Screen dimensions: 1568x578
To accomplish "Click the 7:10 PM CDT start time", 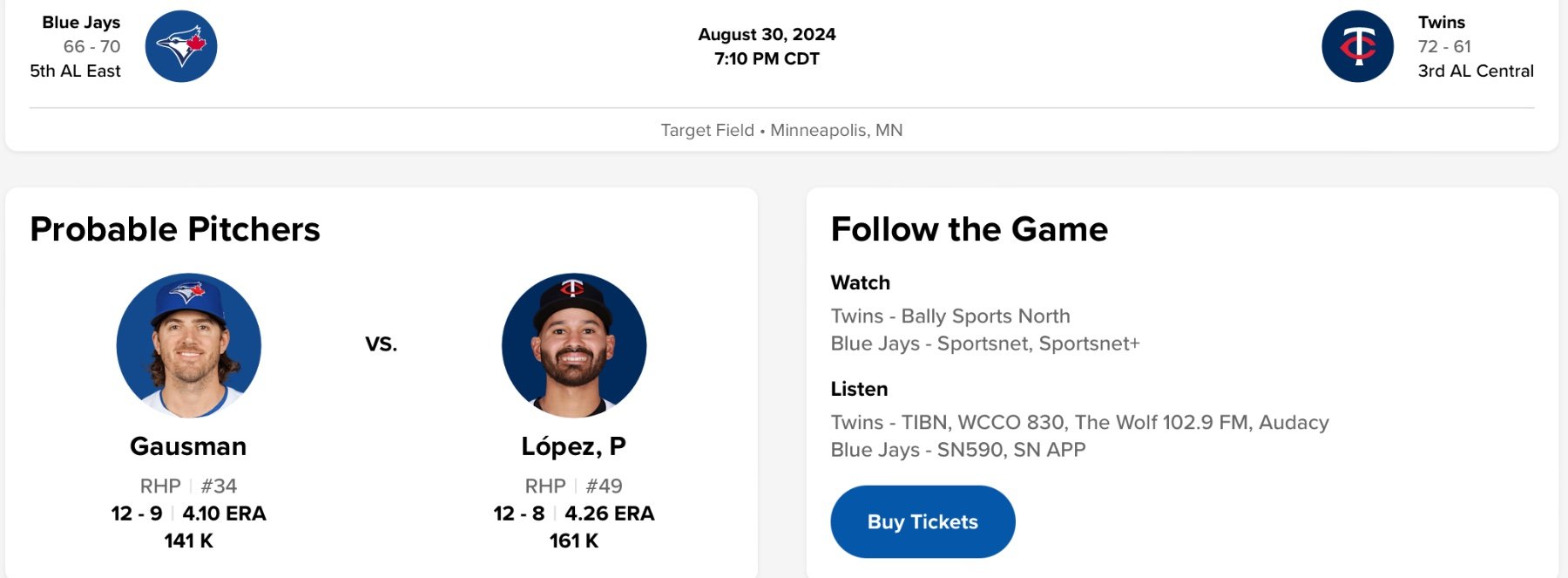I will tap(767, 59).
